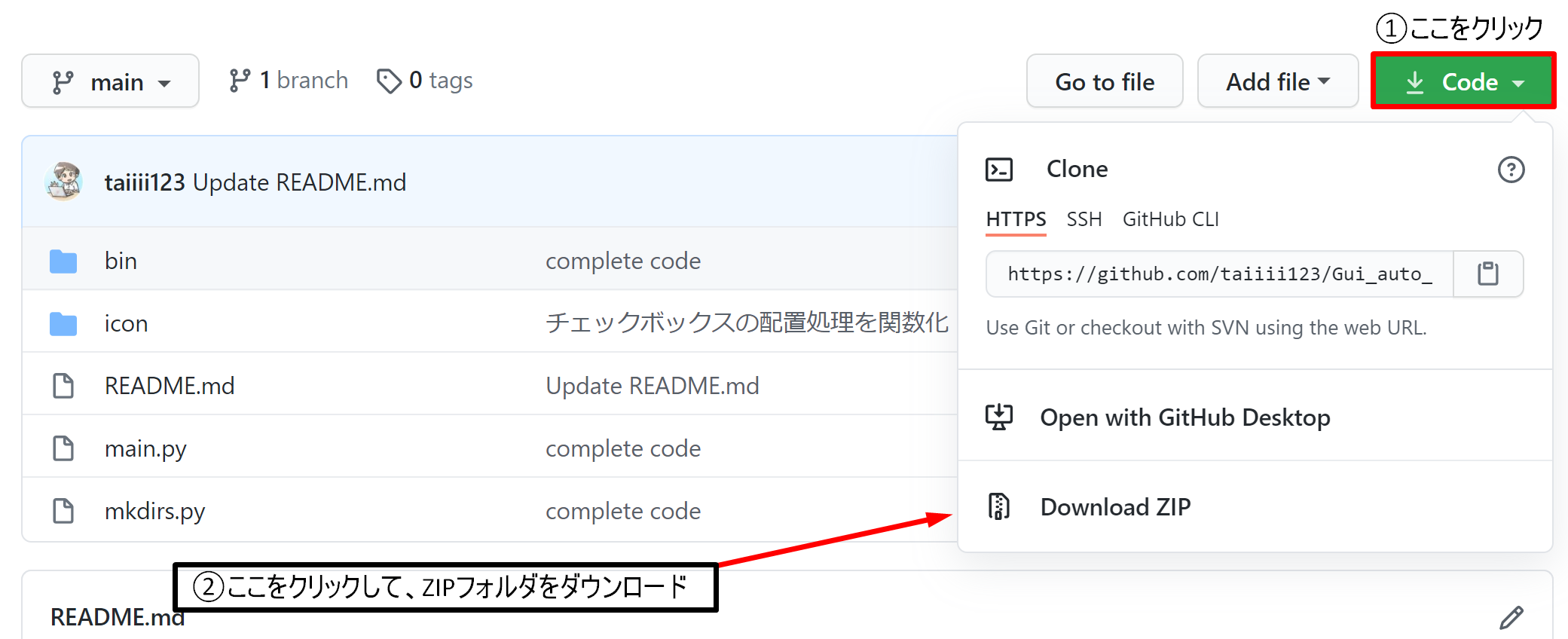Click the repository clone URL field
This screenshot has height=639, width=1568.
1220,274
